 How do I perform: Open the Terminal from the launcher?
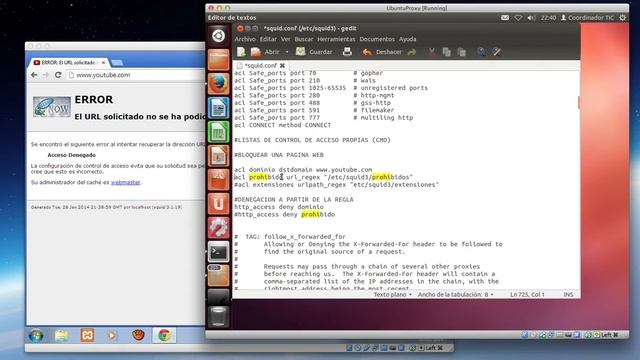218,252
